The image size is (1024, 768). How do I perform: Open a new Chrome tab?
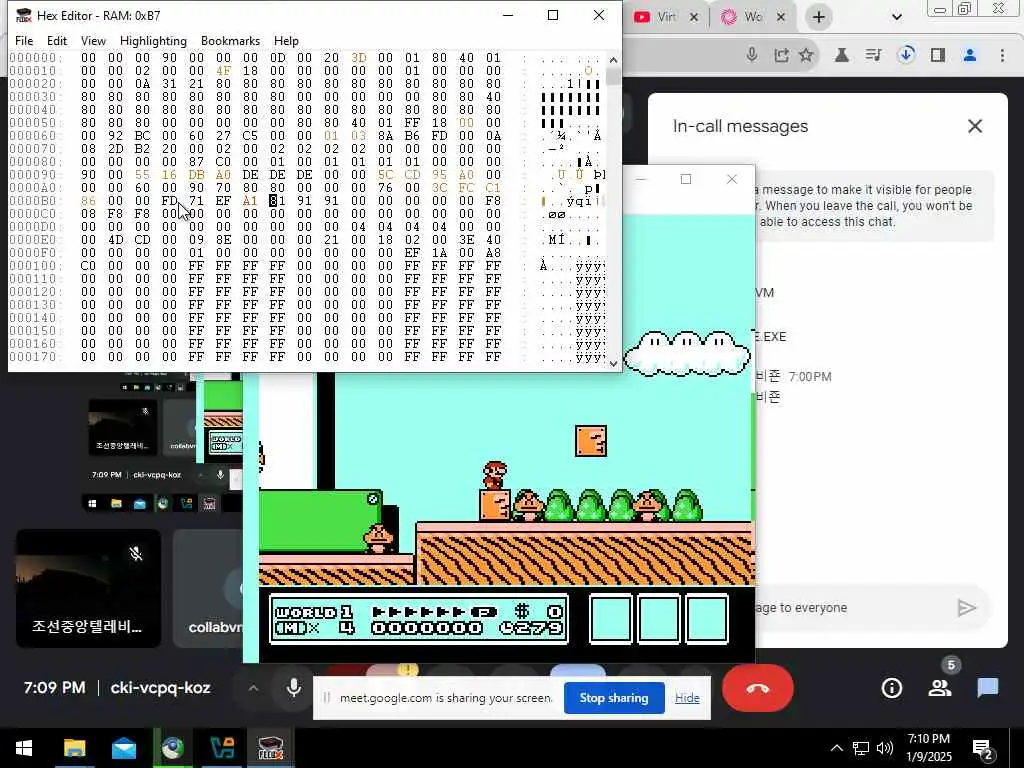[x=819, y=17]
